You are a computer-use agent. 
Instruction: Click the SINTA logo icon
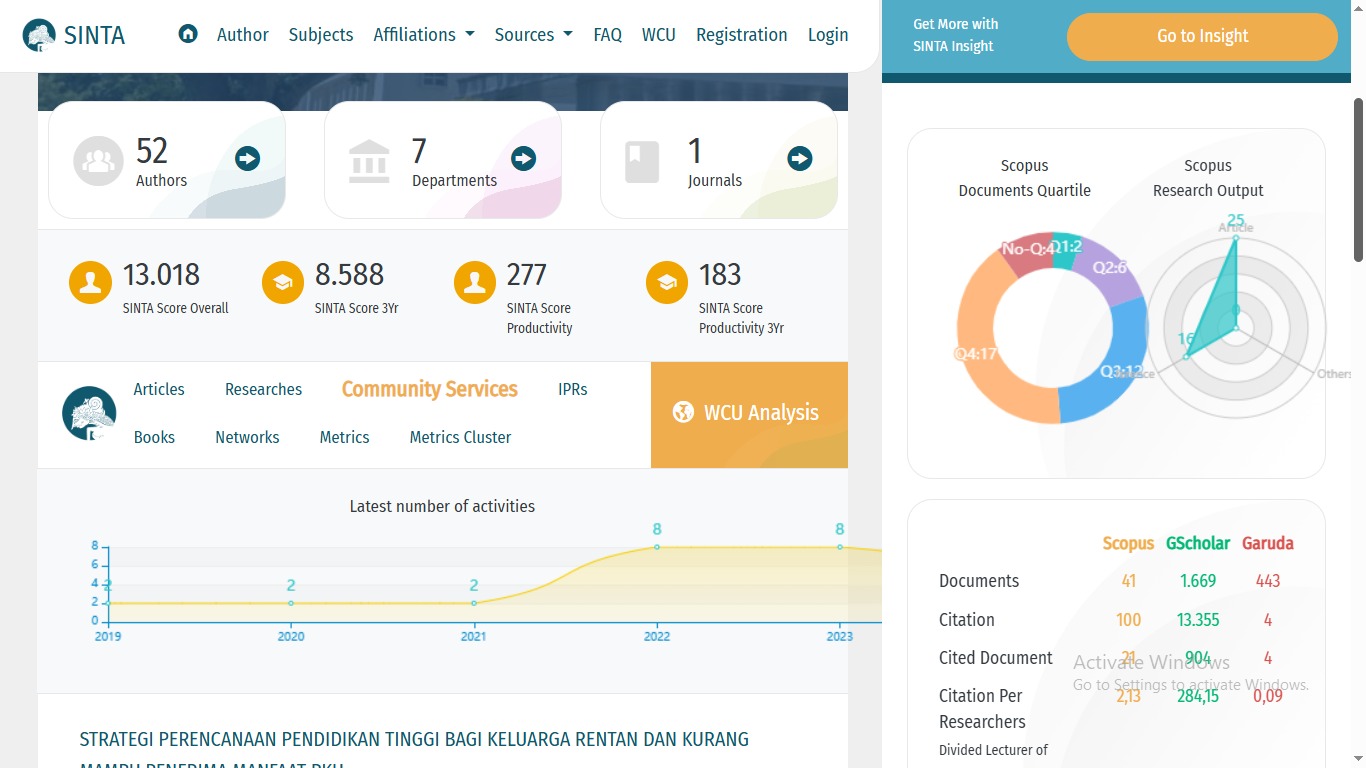pos(39,35)
